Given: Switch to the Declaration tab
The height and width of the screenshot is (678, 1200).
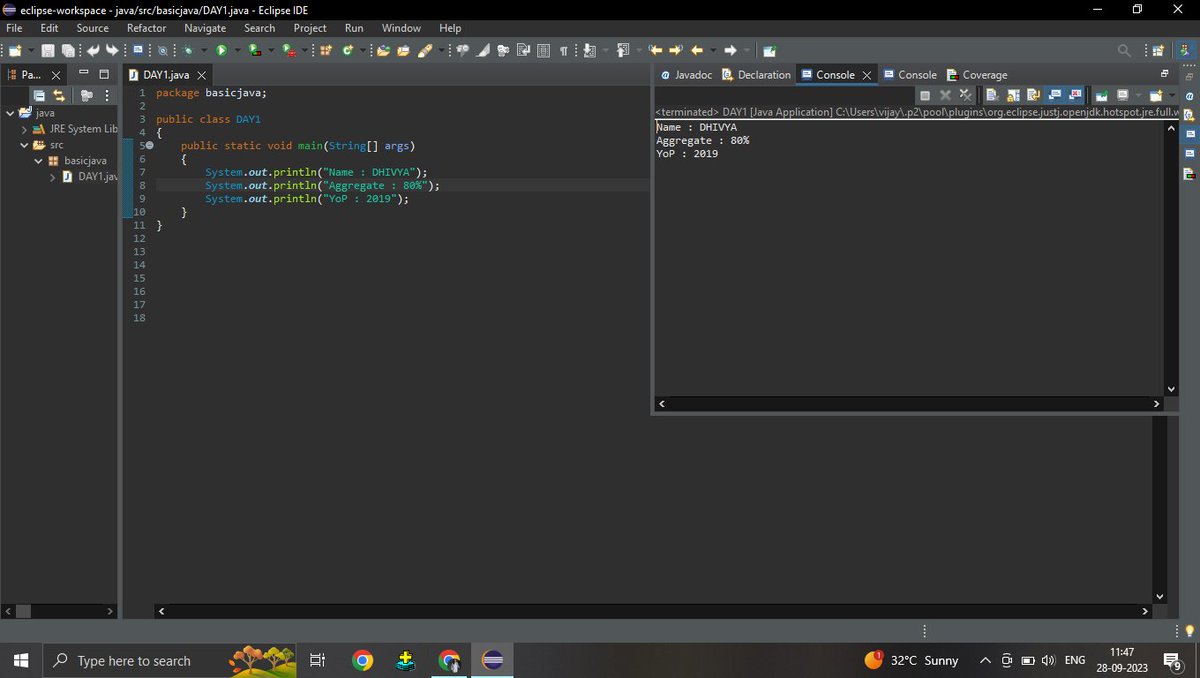Looking at the screenshot, I should pyautogui.click(x=755, y=75).
